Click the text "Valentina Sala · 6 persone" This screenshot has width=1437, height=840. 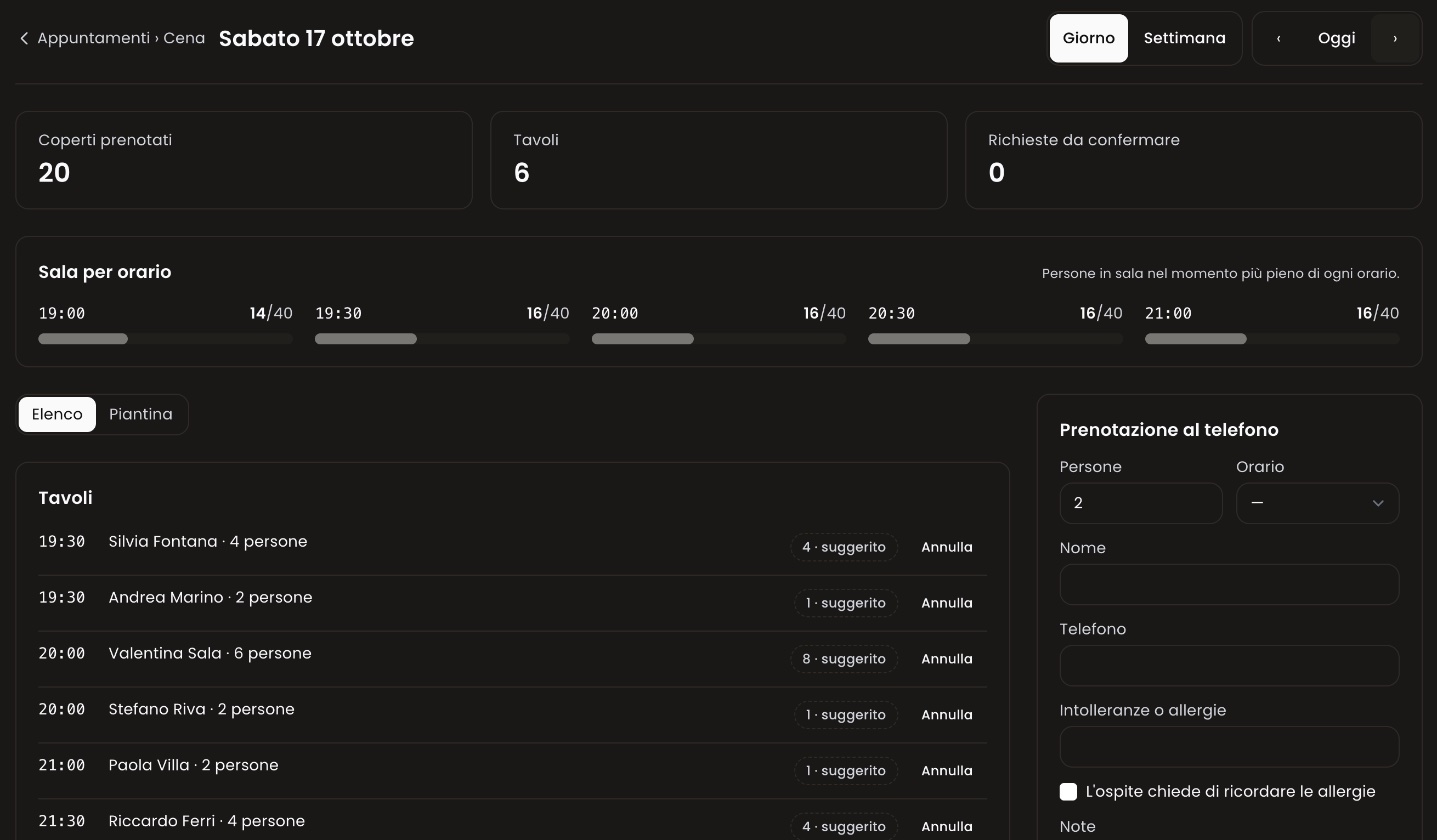click(210, 653)
